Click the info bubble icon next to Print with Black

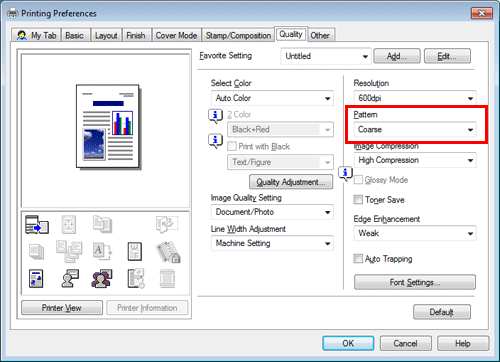coord(215,141)
